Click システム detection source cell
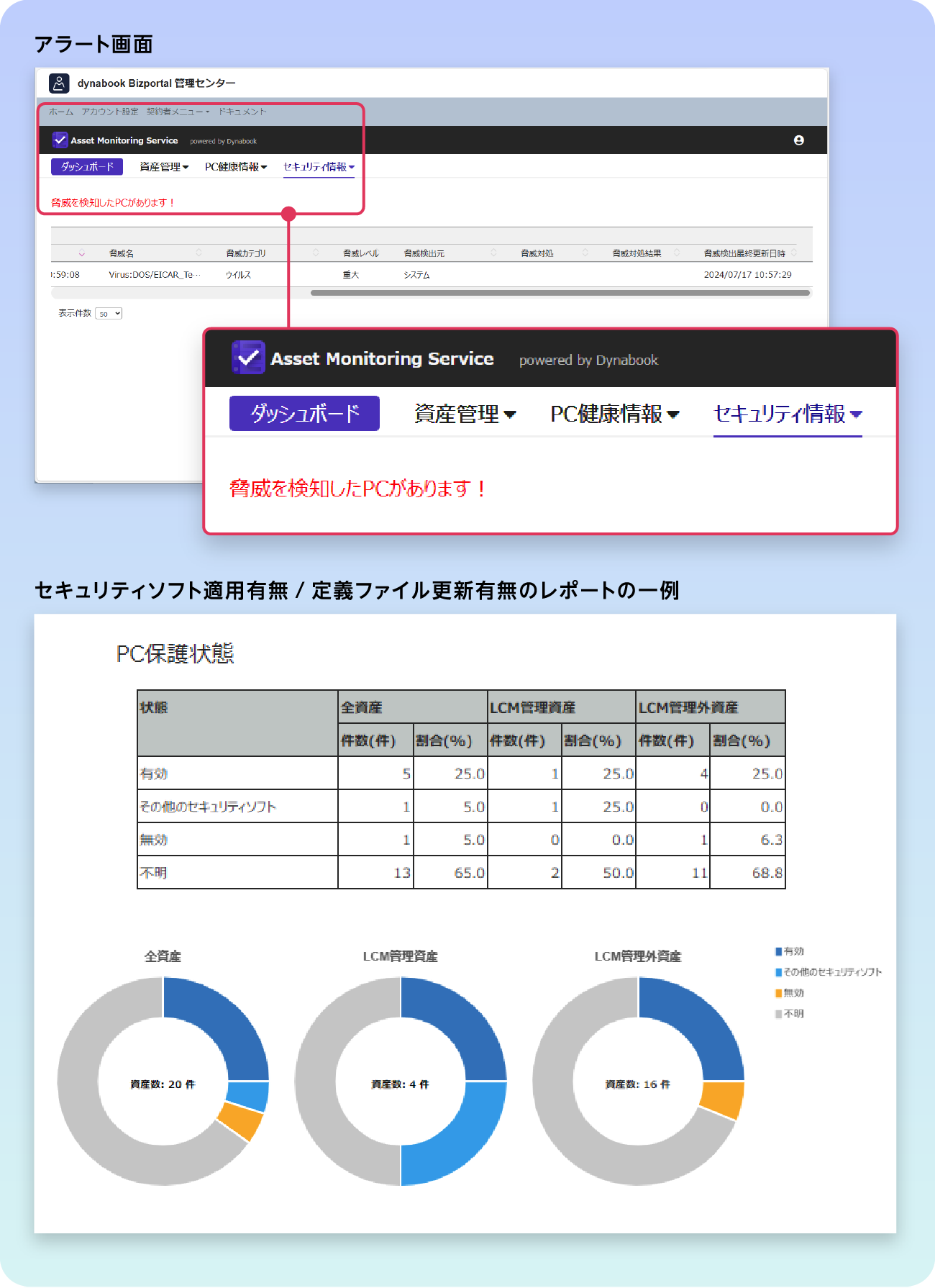The image size is (935, 1288). click(x=416, y=275)
